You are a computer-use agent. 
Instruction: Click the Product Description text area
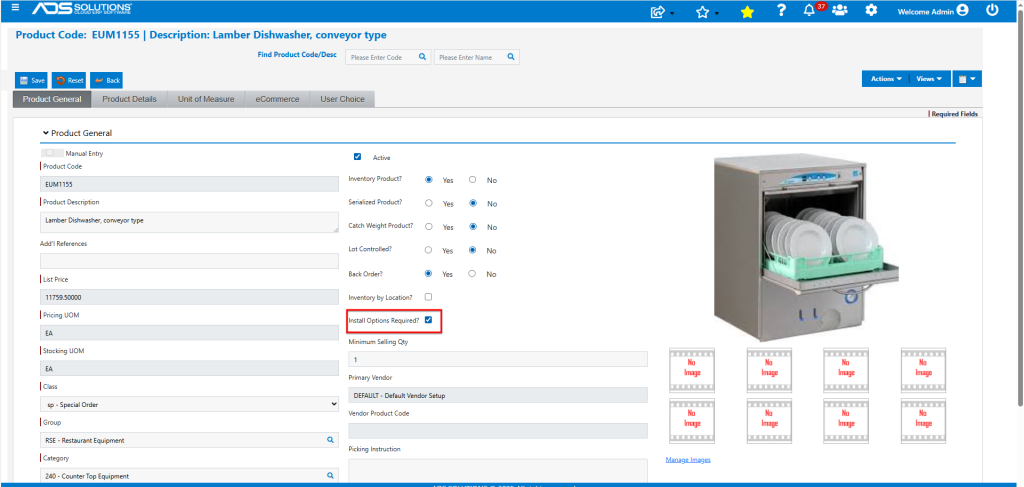[x=189, y=222]
